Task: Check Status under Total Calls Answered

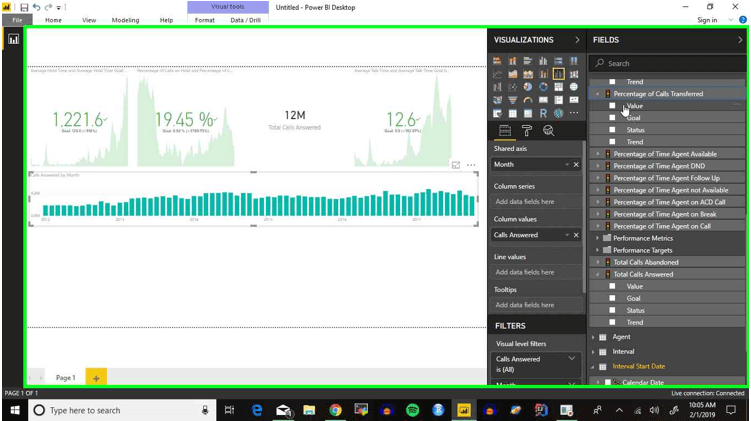Action: pos(612,310)
